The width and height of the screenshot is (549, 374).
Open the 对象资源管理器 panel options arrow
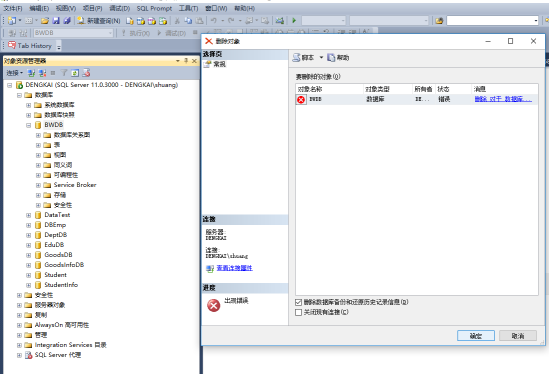coord(178,61)
